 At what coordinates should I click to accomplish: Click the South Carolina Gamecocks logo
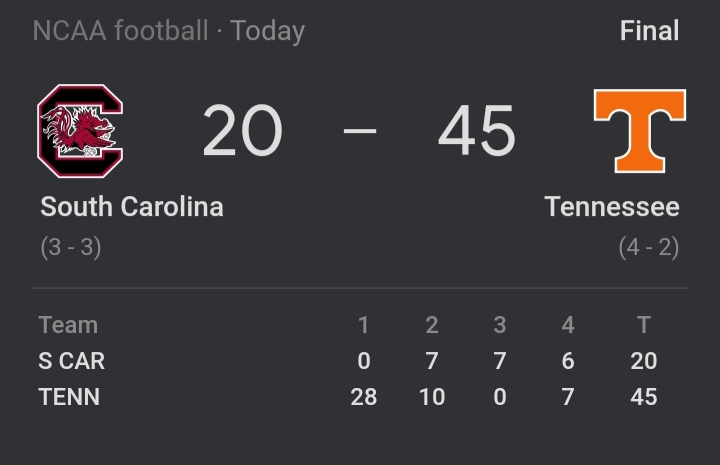click(x=80, y=130)
